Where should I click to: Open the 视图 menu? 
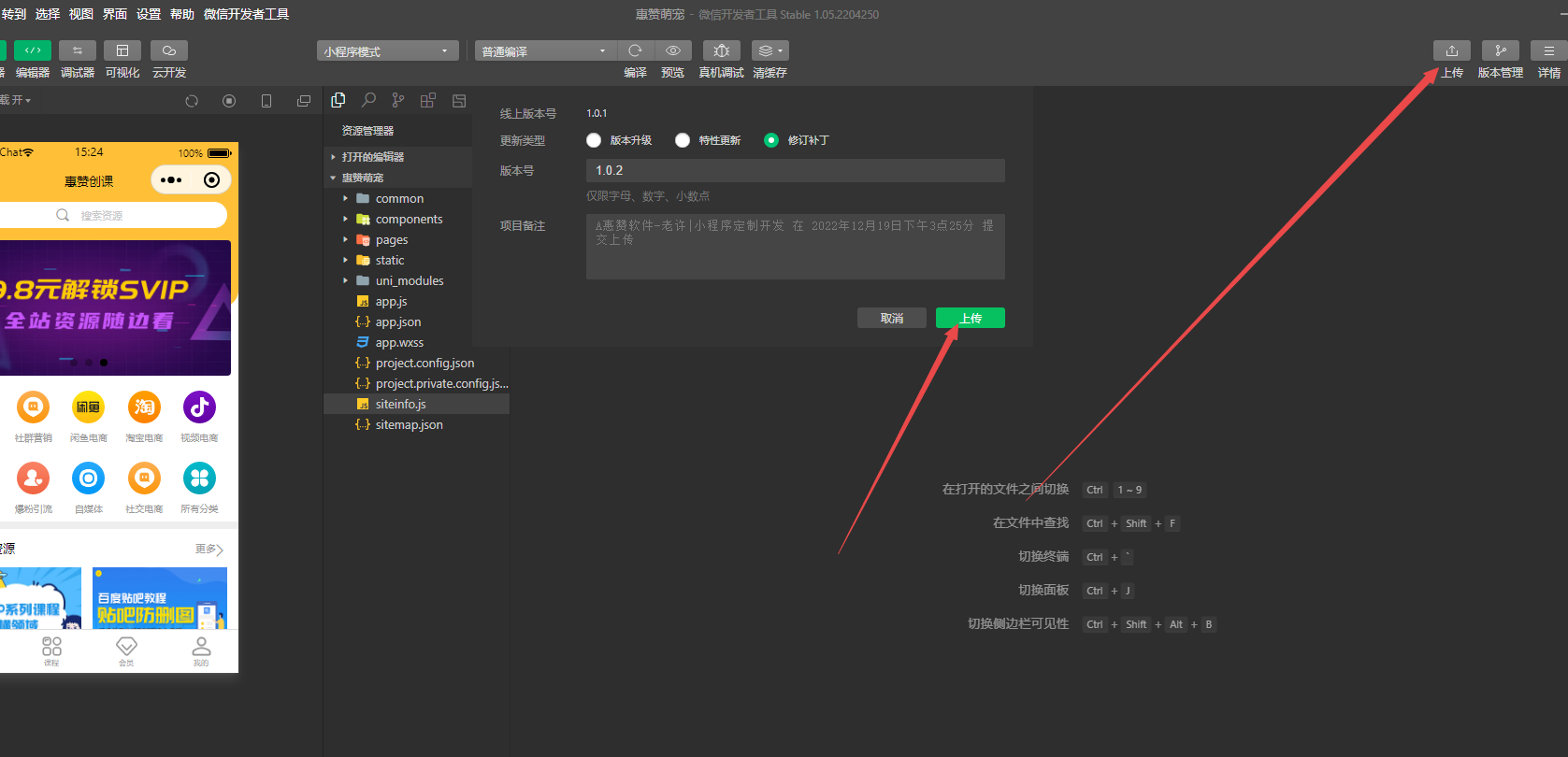(81, 14)
